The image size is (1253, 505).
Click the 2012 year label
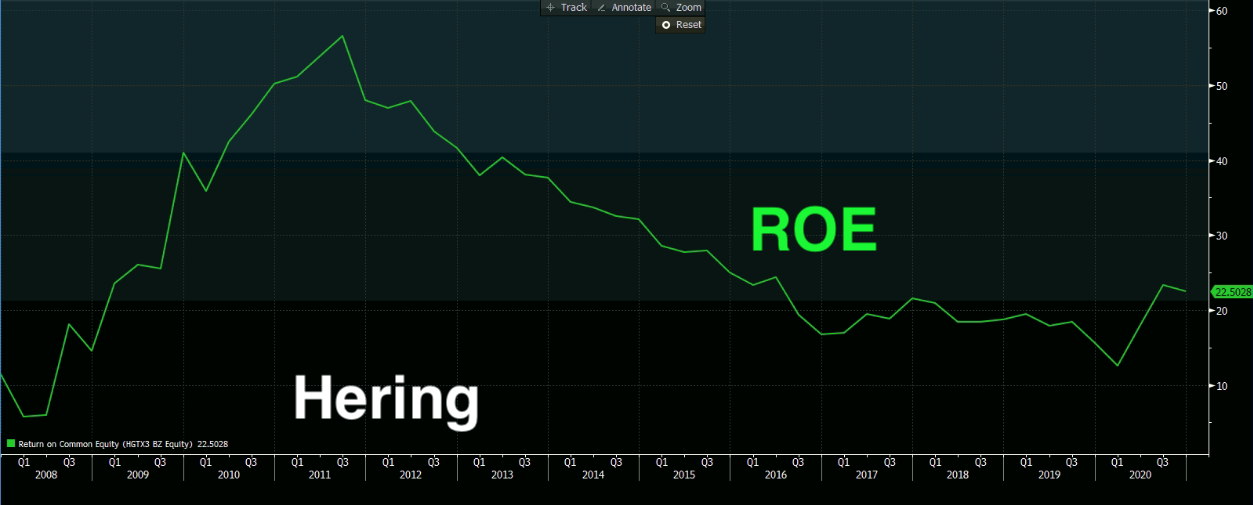[411, 475]
